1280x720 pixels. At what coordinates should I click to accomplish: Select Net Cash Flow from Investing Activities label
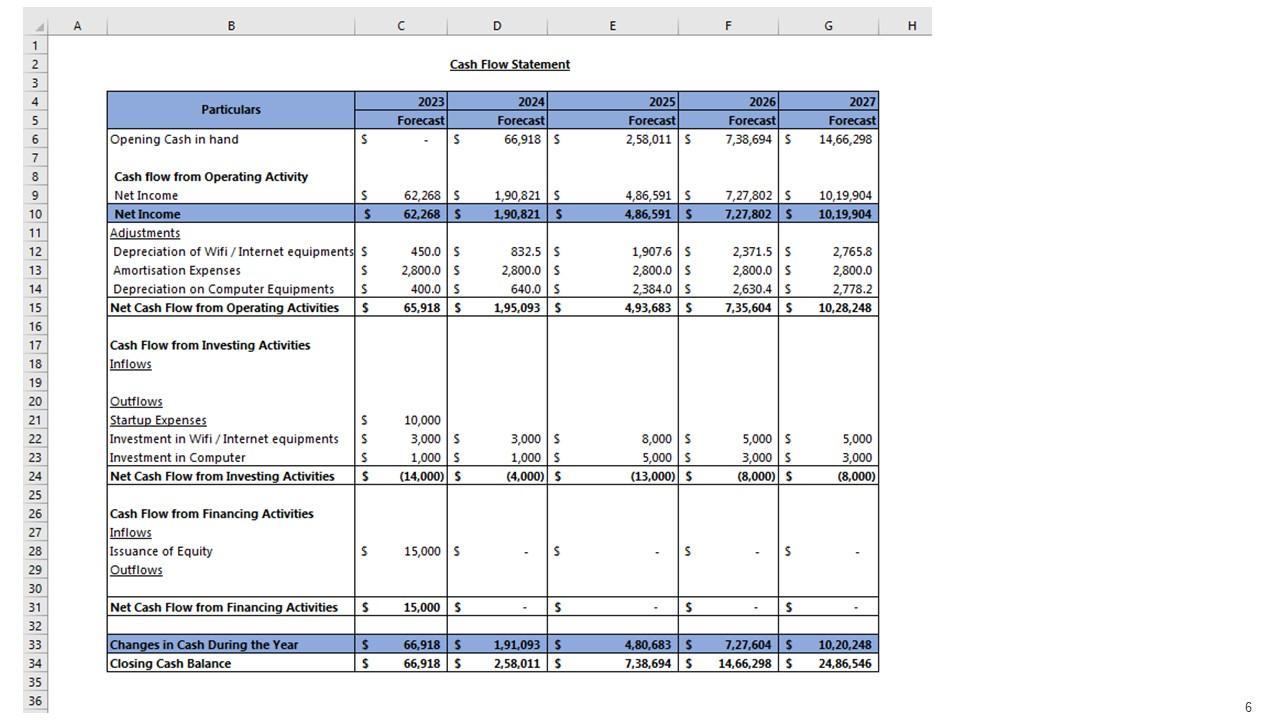(221, 476)
